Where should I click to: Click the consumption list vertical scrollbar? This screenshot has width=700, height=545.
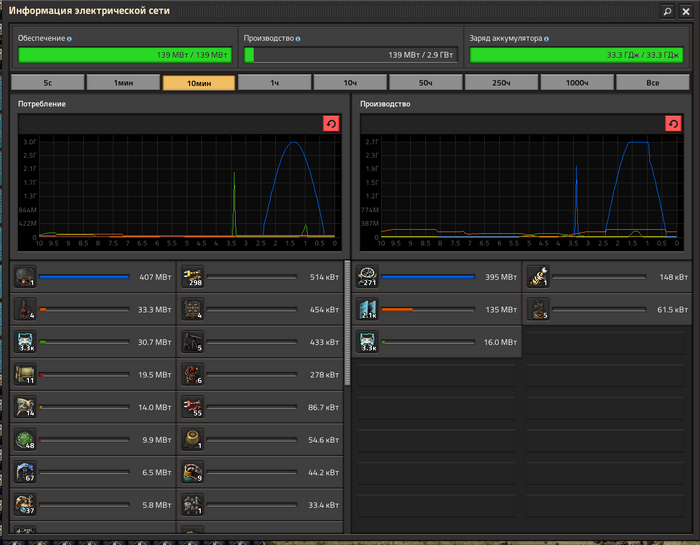click(347, 322)
